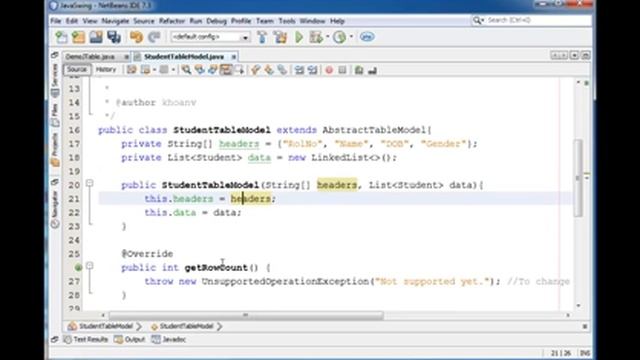Click the editor Back navigation icon
This screenshot has height=360, width=640.
click(x=145, y=70)
